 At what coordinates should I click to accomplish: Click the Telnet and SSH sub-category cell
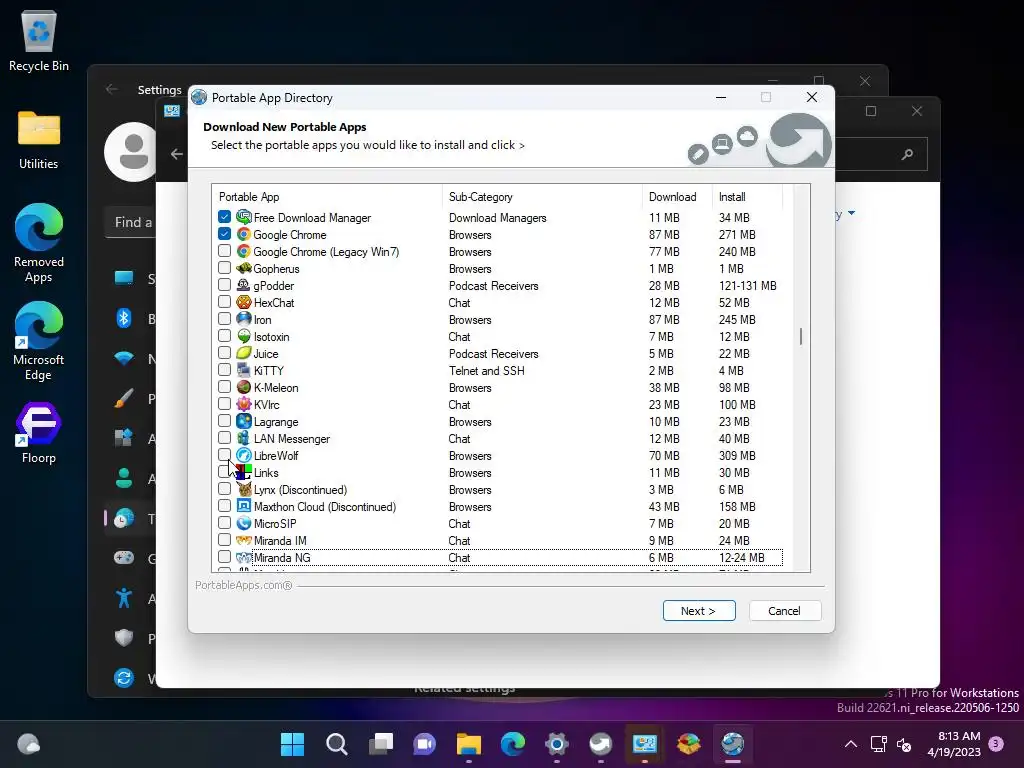tap(487, 370)
